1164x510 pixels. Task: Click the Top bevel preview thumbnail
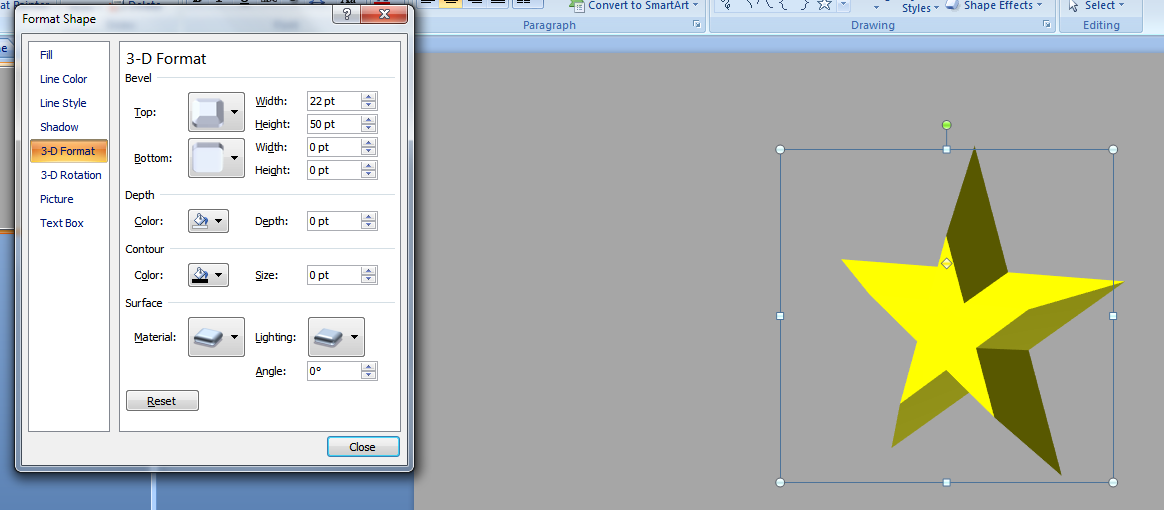point(207,112)
